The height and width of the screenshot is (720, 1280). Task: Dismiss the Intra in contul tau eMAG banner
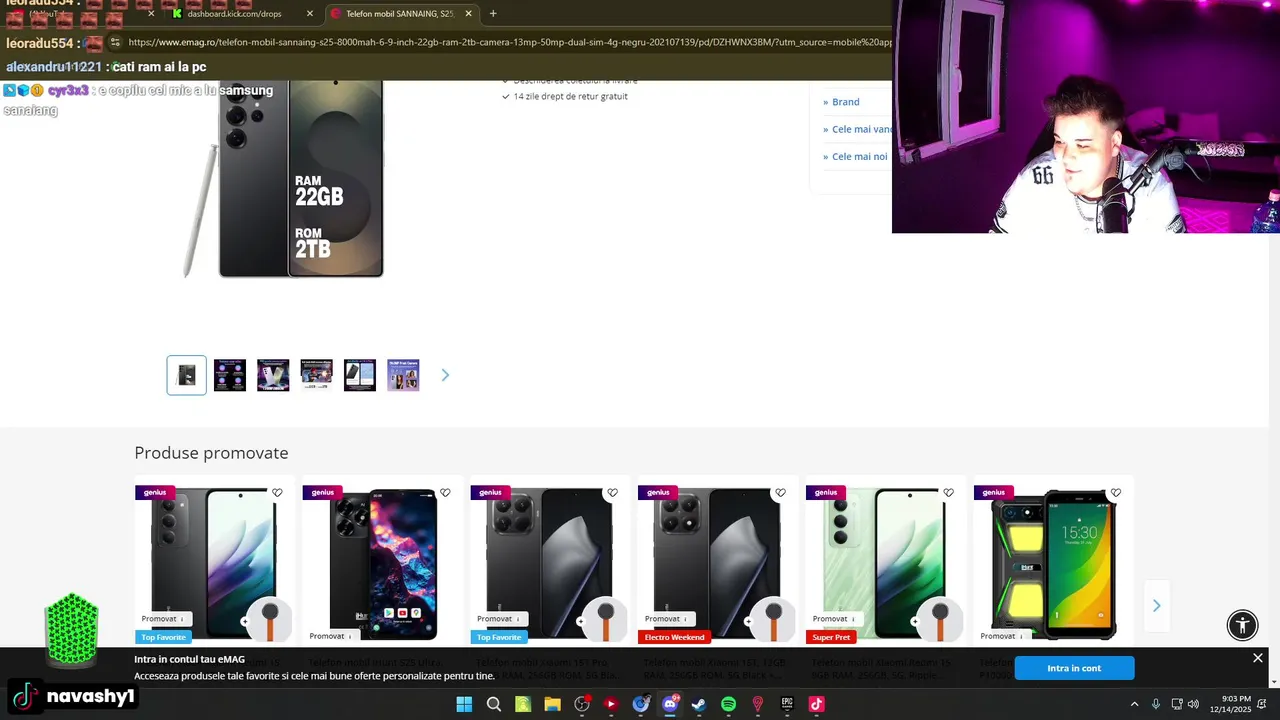(x=1258, y=658)
